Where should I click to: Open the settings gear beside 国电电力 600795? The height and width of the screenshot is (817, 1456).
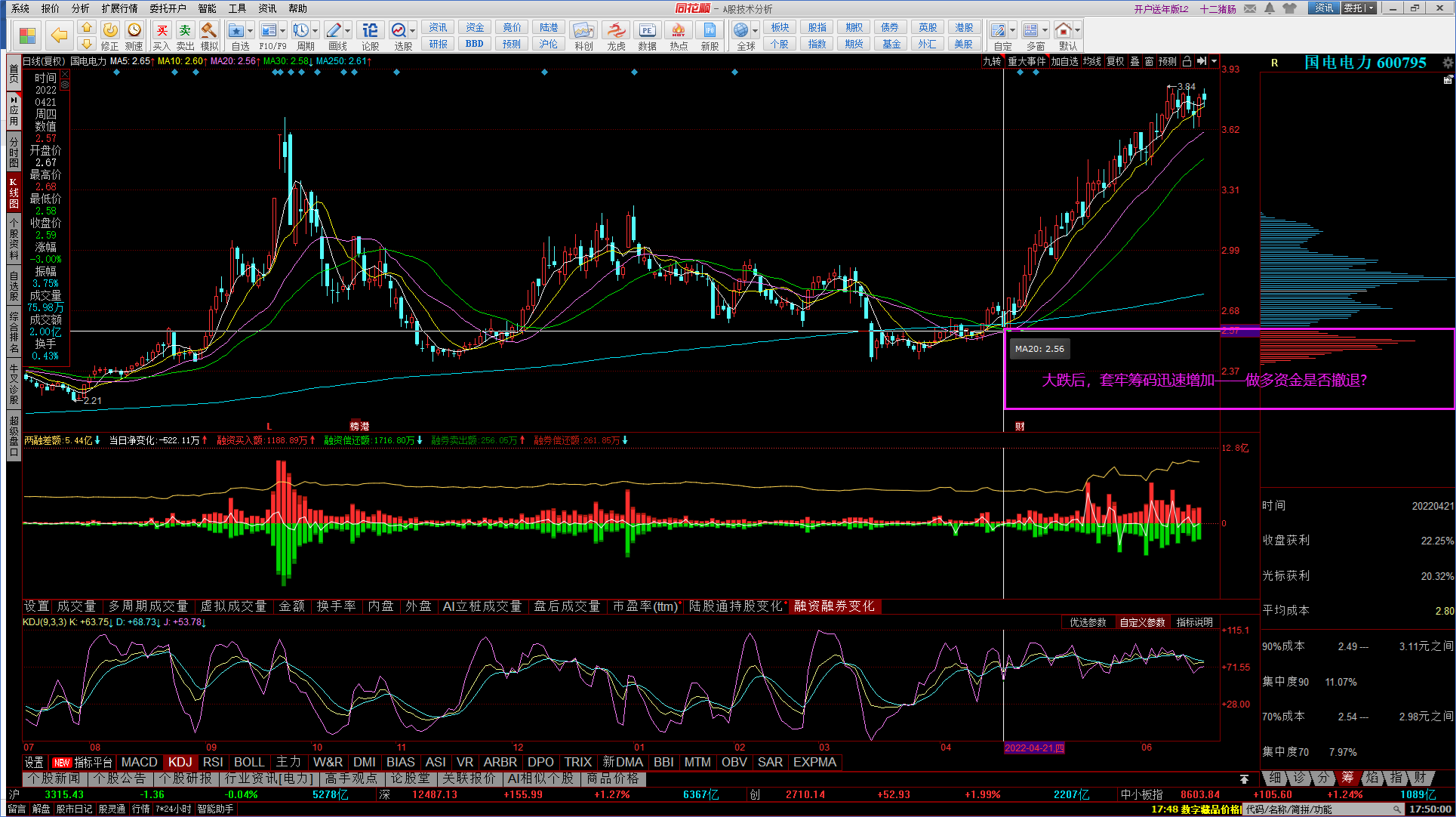tap(1447, 63)
